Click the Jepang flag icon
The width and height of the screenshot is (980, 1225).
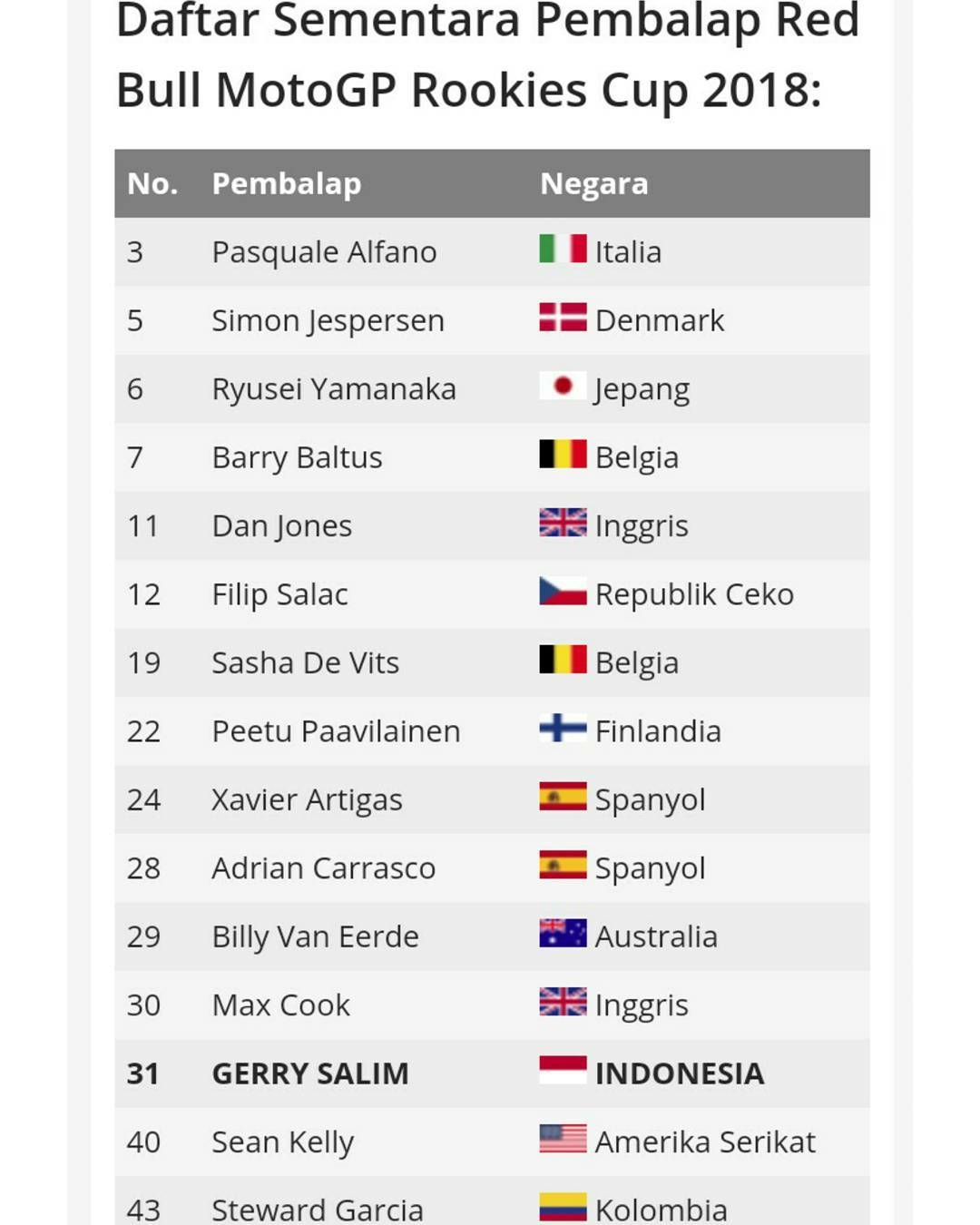point(563,386)
